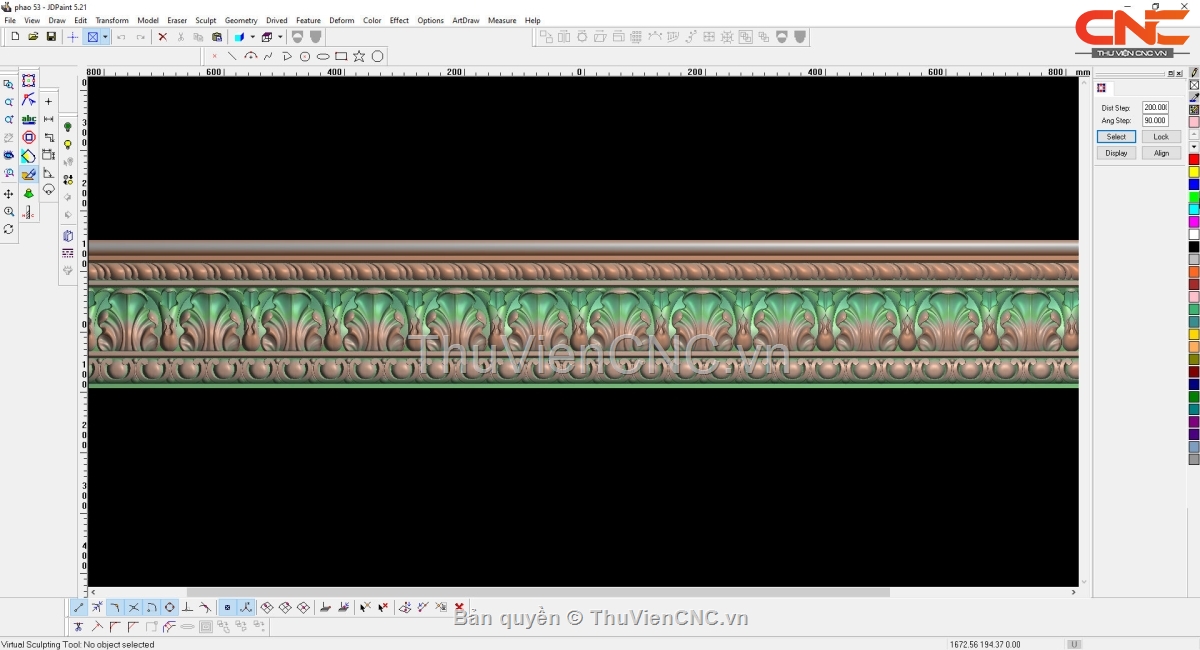The height and width of the screenshot is (650, 1200).
Task: Toggle the circle center snap button
Action: pos(170,607)
